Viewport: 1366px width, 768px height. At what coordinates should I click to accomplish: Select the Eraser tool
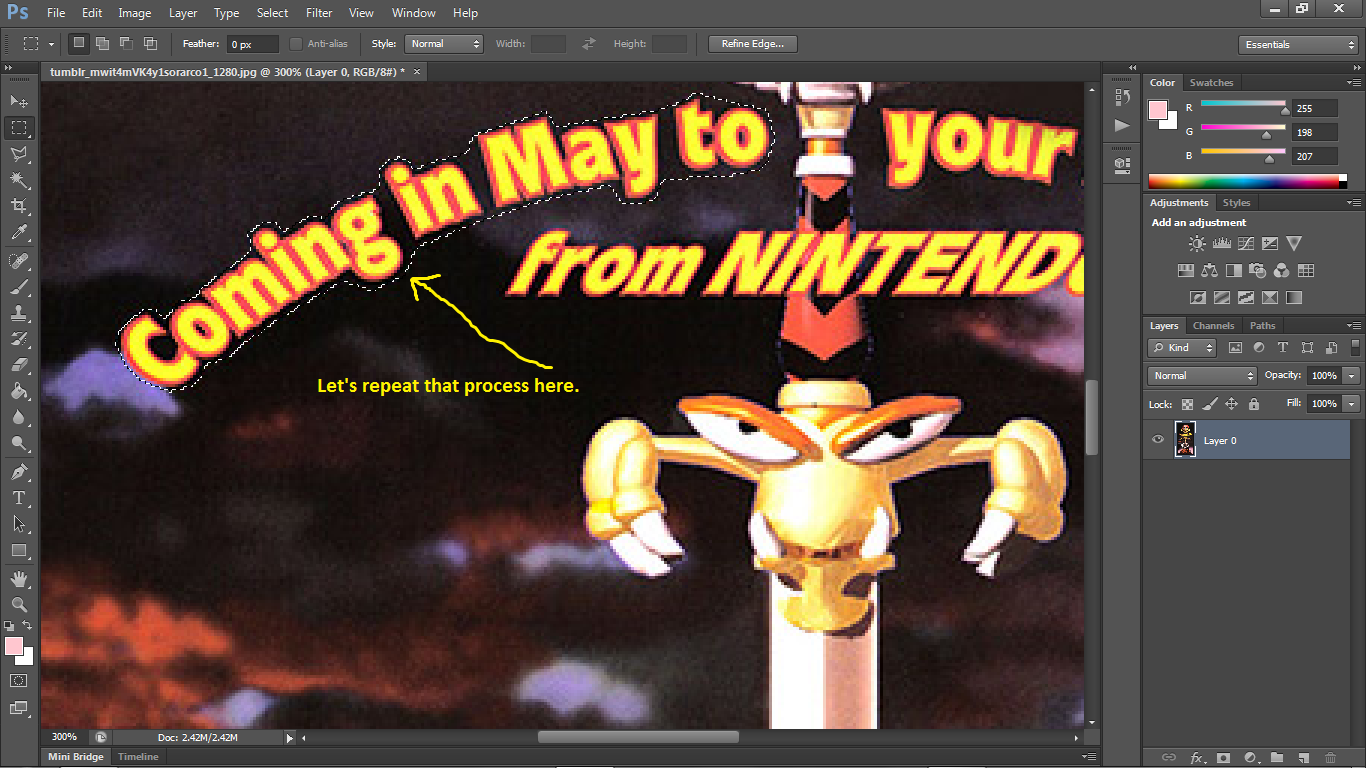click(x=19, y=365)
